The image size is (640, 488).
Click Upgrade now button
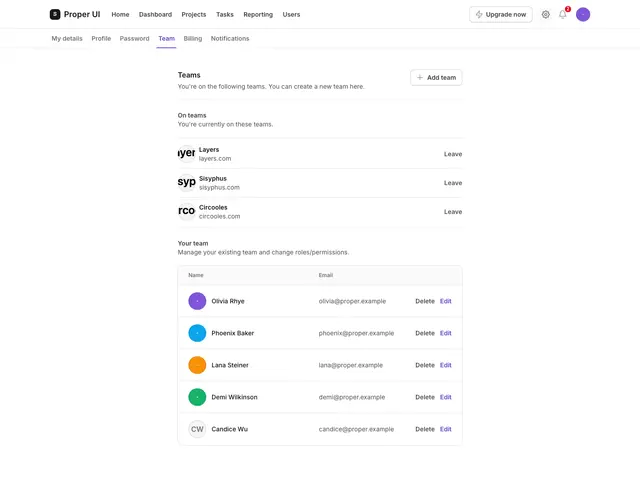[501, 14]
